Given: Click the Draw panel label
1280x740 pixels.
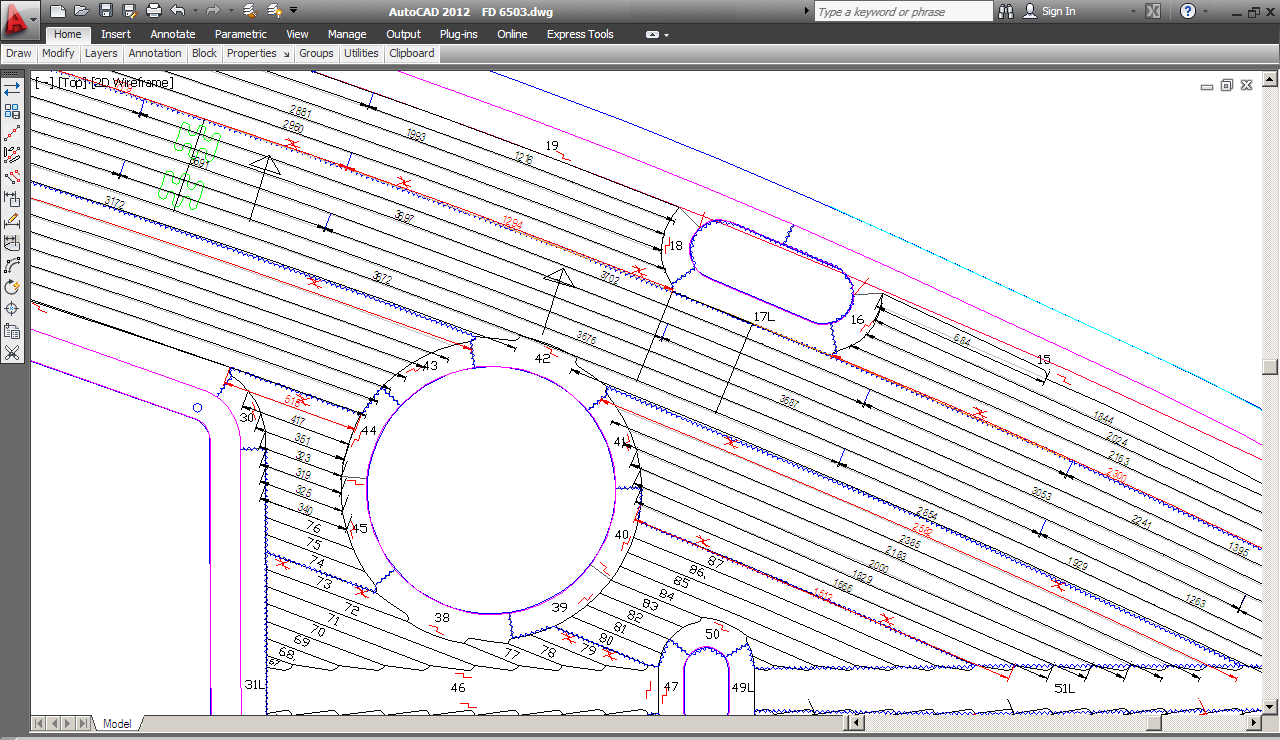Looking at the screenshot, I should click(x=17, y=53).
